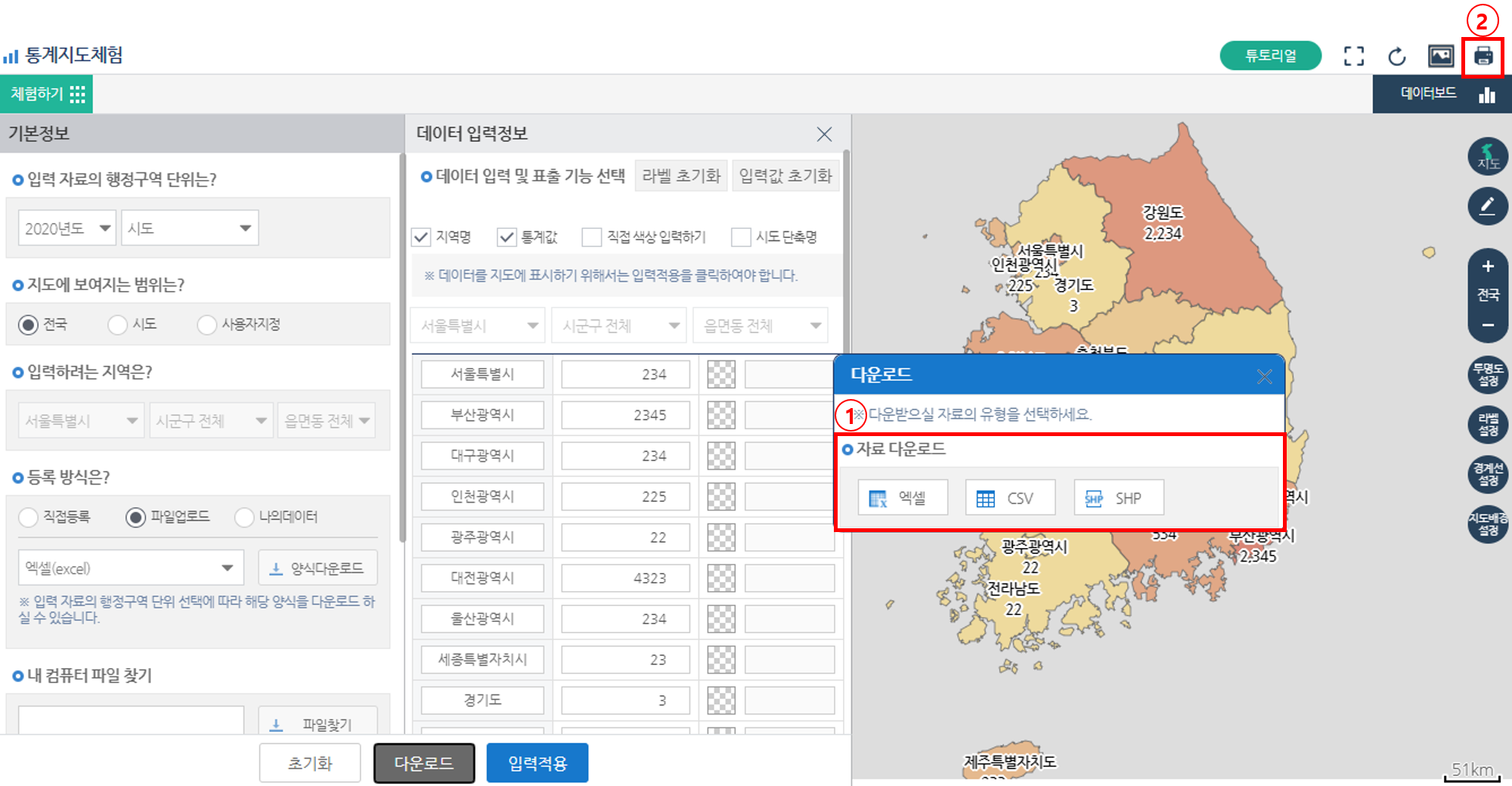Select the 직접등록 radio option
This screenshot has width=1512, height=786.
(x=29, y=517)
